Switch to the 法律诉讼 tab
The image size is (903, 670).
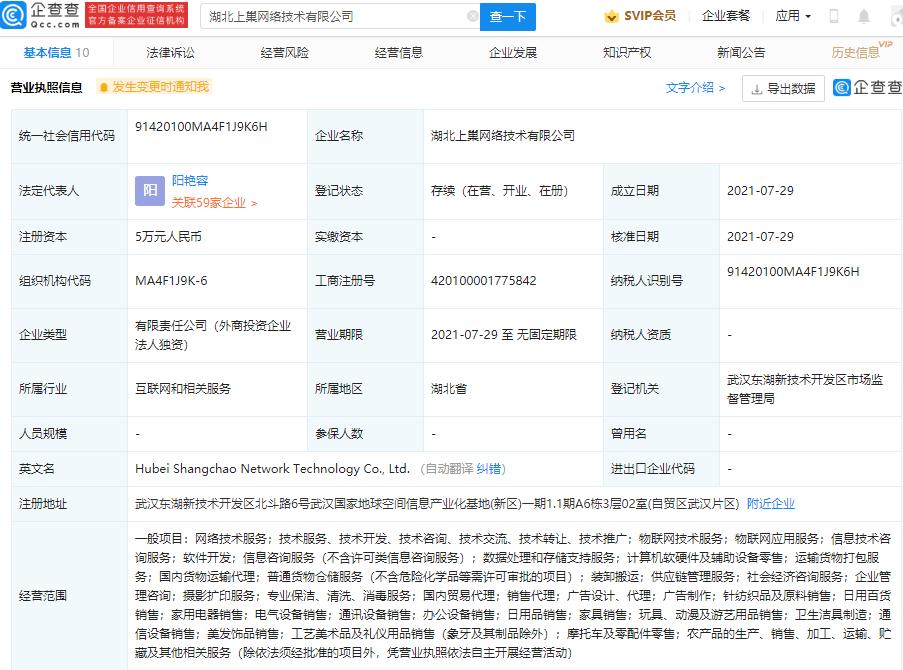click(170, 52)
